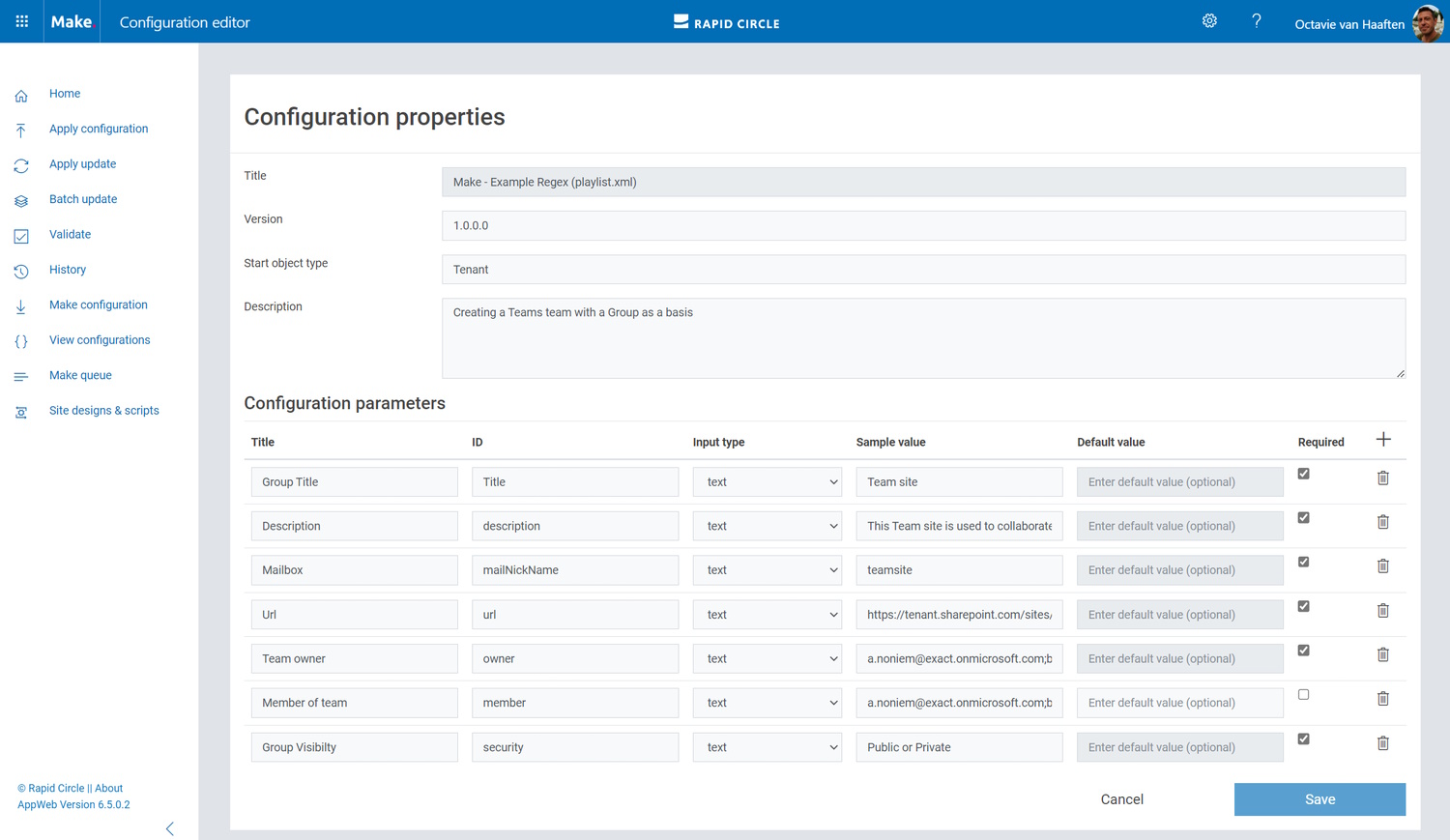This screenshot has height=840, width=1450.
Task: Enable Required for Member of team
Action: [1303, 695]
